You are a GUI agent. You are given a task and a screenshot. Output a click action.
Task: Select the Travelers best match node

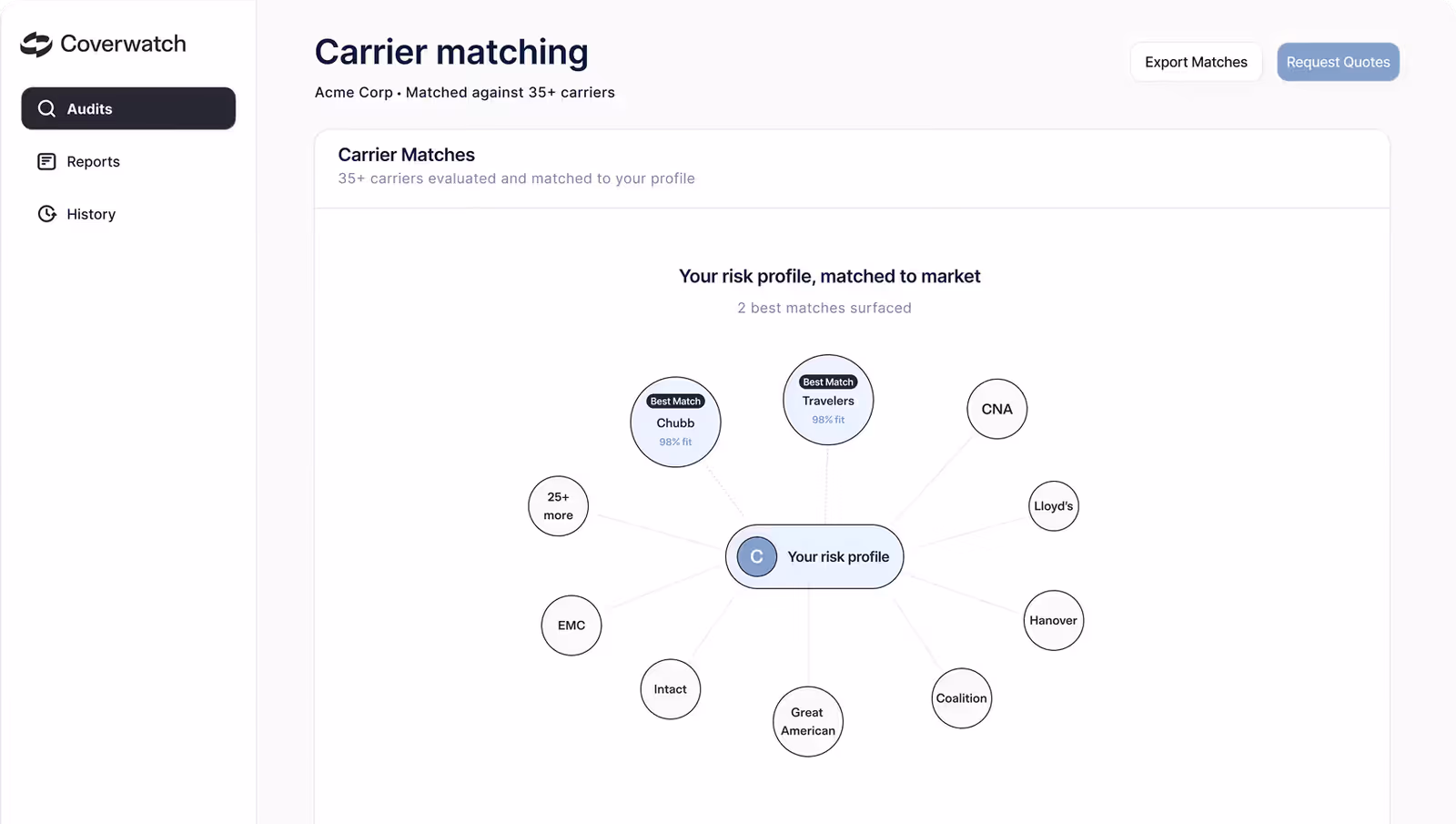click(x=828, y=400)
